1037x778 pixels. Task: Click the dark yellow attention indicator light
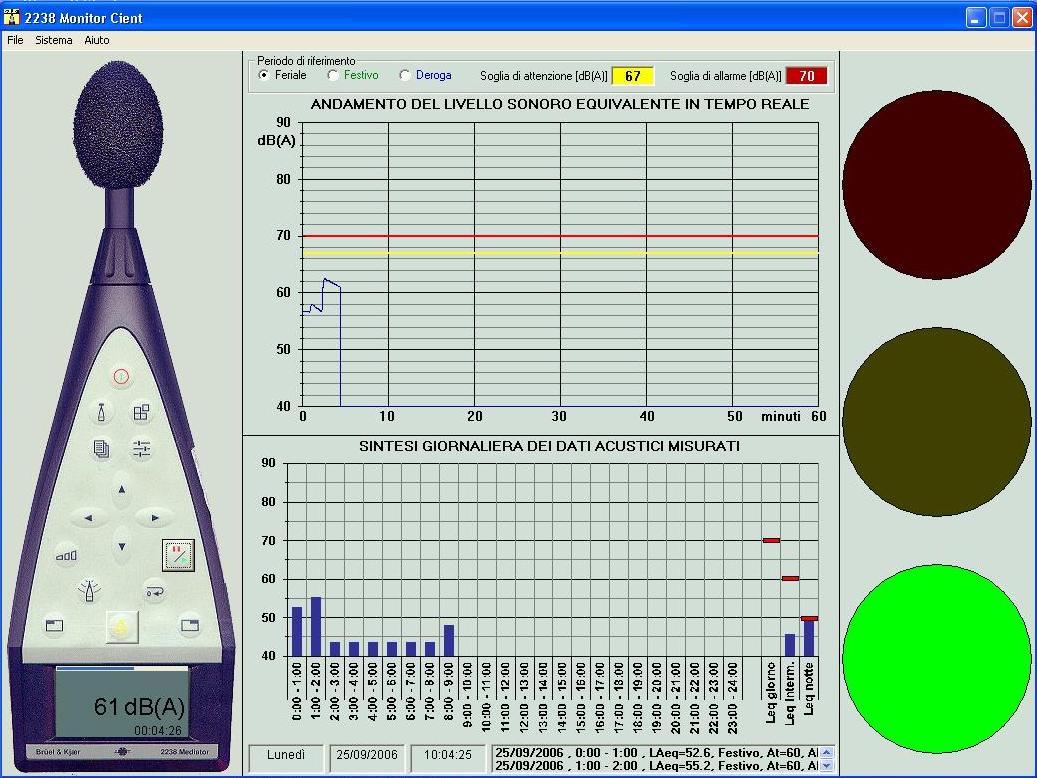click(936, 421)
